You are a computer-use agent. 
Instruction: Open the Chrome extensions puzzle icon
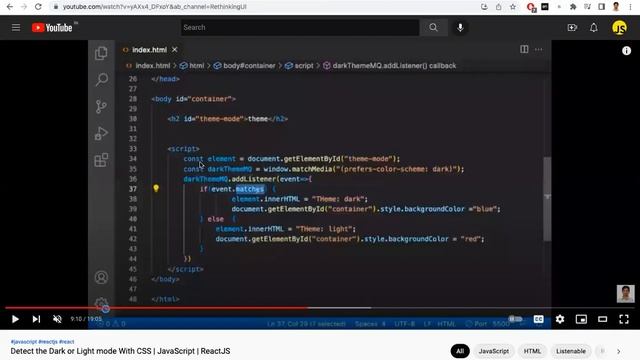(573, 7)
